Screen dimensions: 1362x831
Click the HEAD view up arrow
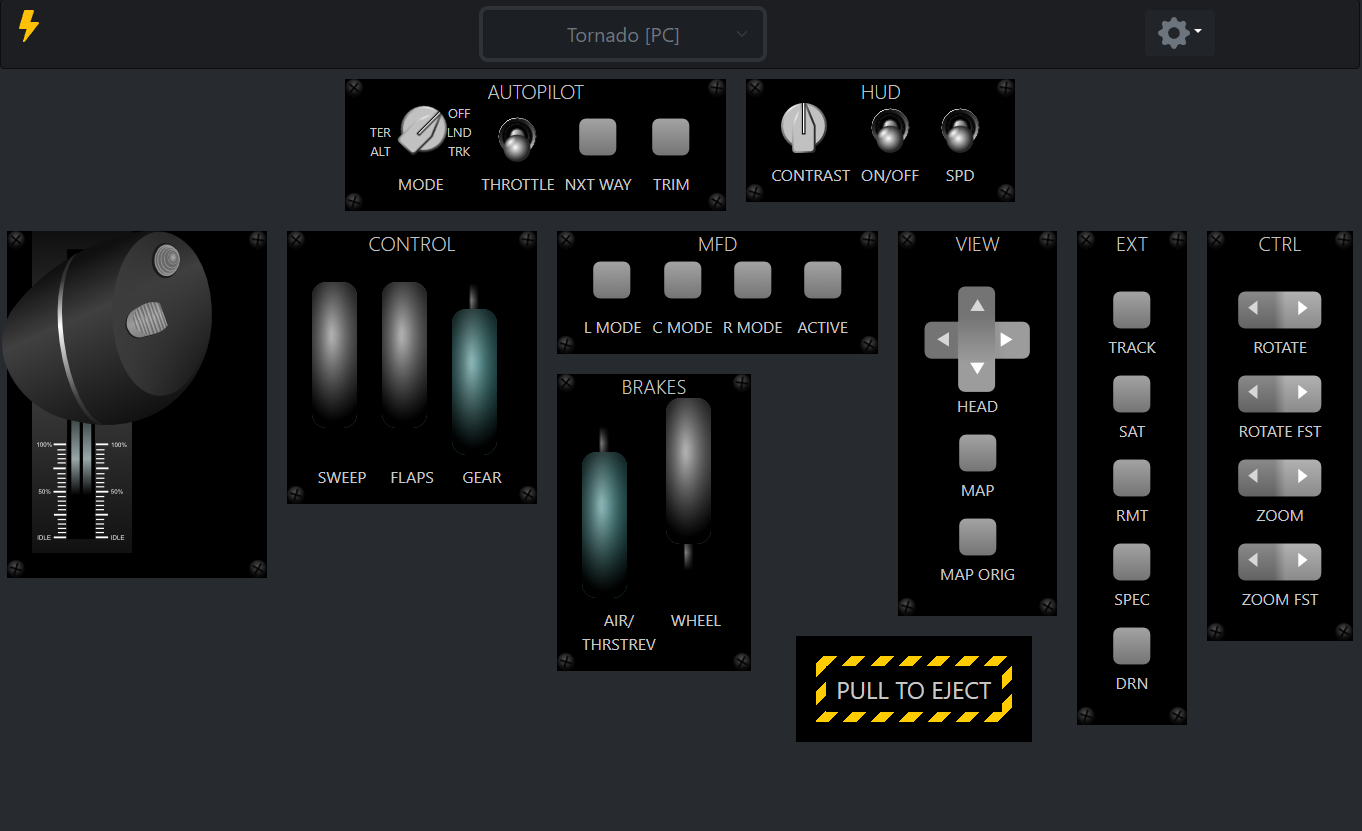coord(977,305)
